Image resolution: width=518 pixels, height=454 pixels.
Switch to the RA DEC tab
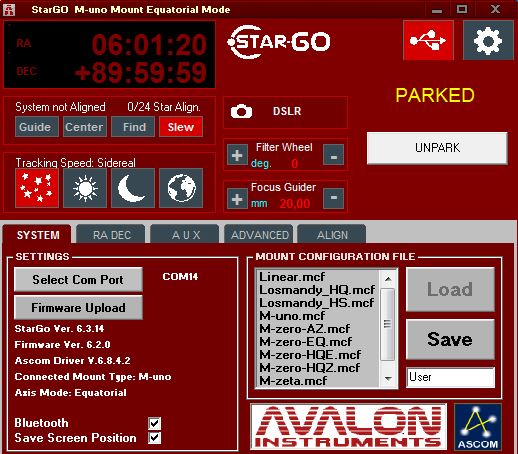[111, 235]
